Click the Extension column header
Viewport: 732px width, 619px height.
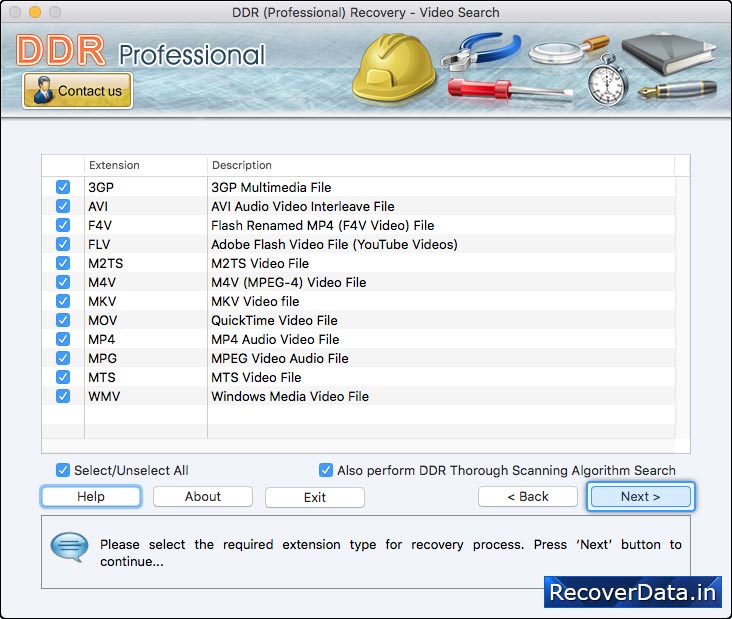click(x=146, y=165)
